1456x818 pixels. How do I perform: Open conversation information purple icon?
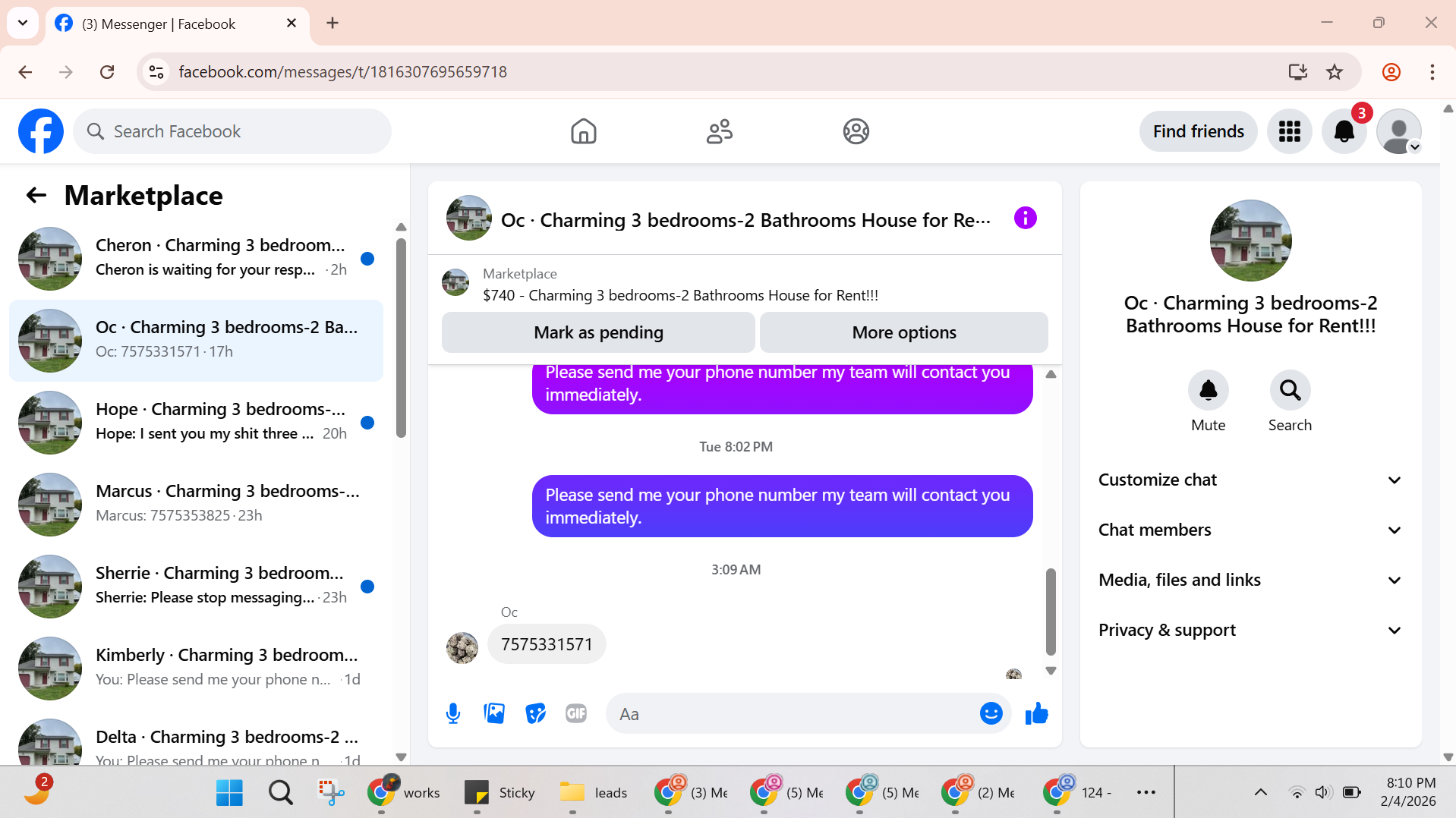[x=1025, y=219]
